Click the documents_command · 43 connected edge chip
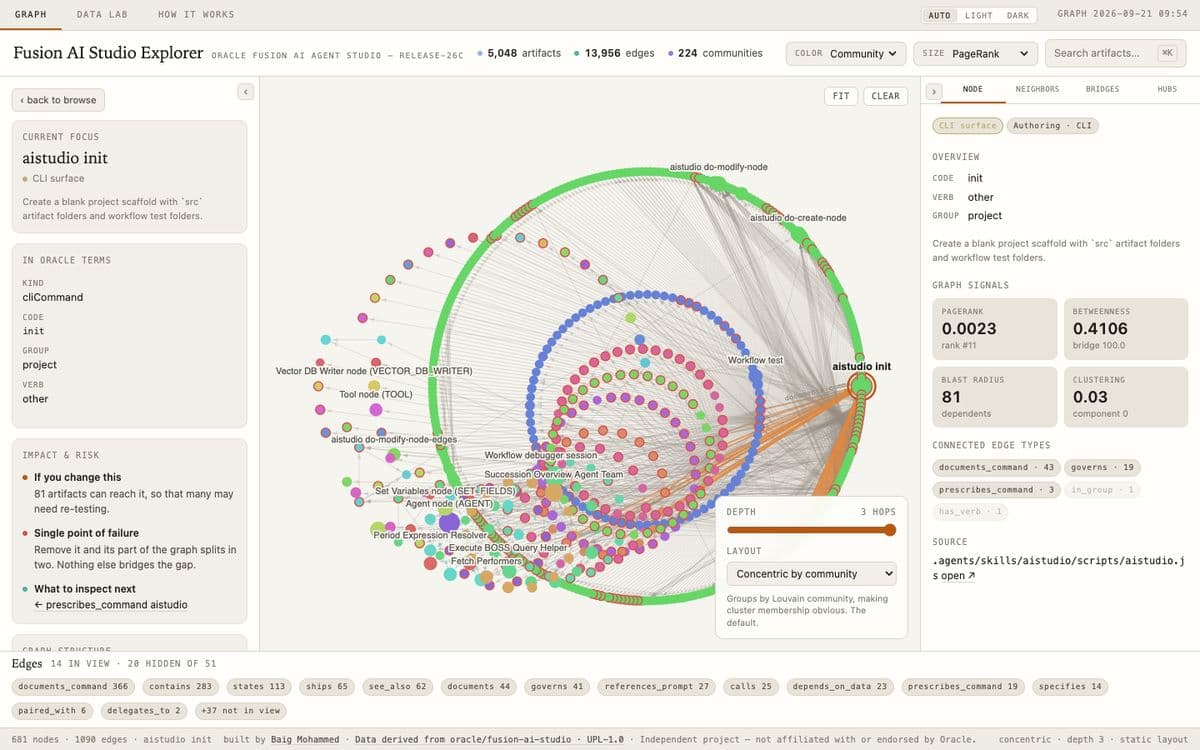1200x750 pixels. [995, 467]
